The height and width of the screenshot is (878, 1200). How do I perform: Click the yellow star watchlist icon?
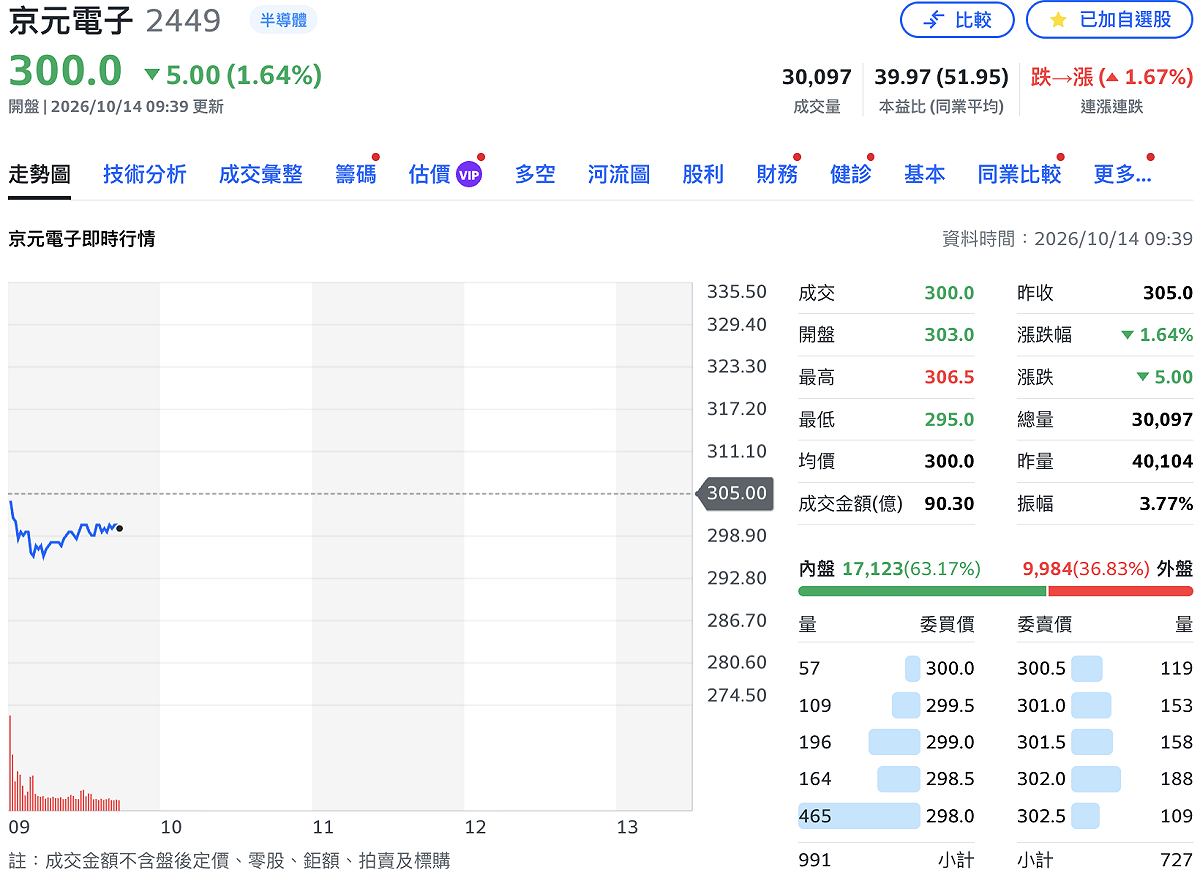click(x=1058, y=20)
